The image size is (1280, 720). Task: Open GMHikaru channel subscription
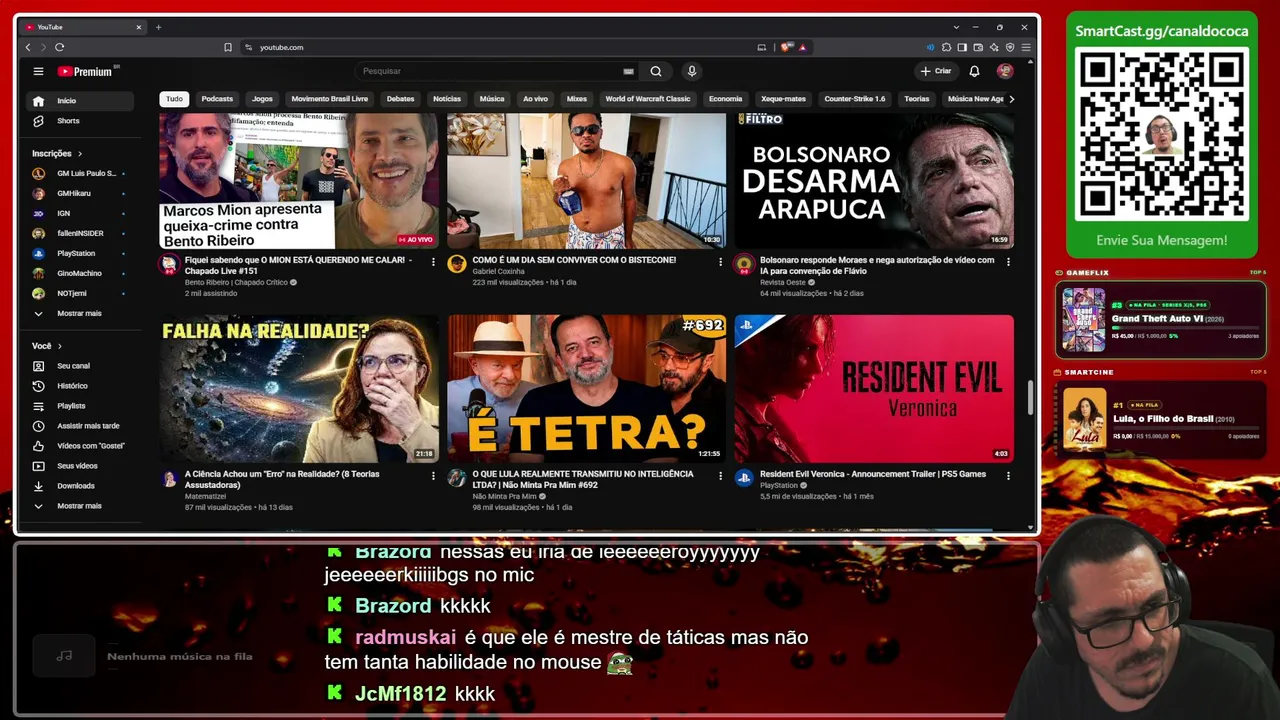pos(81,193)
